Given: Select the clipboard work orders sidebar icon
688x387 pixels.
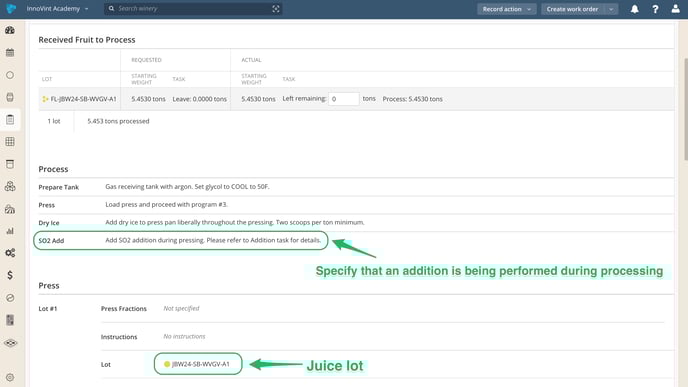Looking at the screenshot, I should click(10, 119).
